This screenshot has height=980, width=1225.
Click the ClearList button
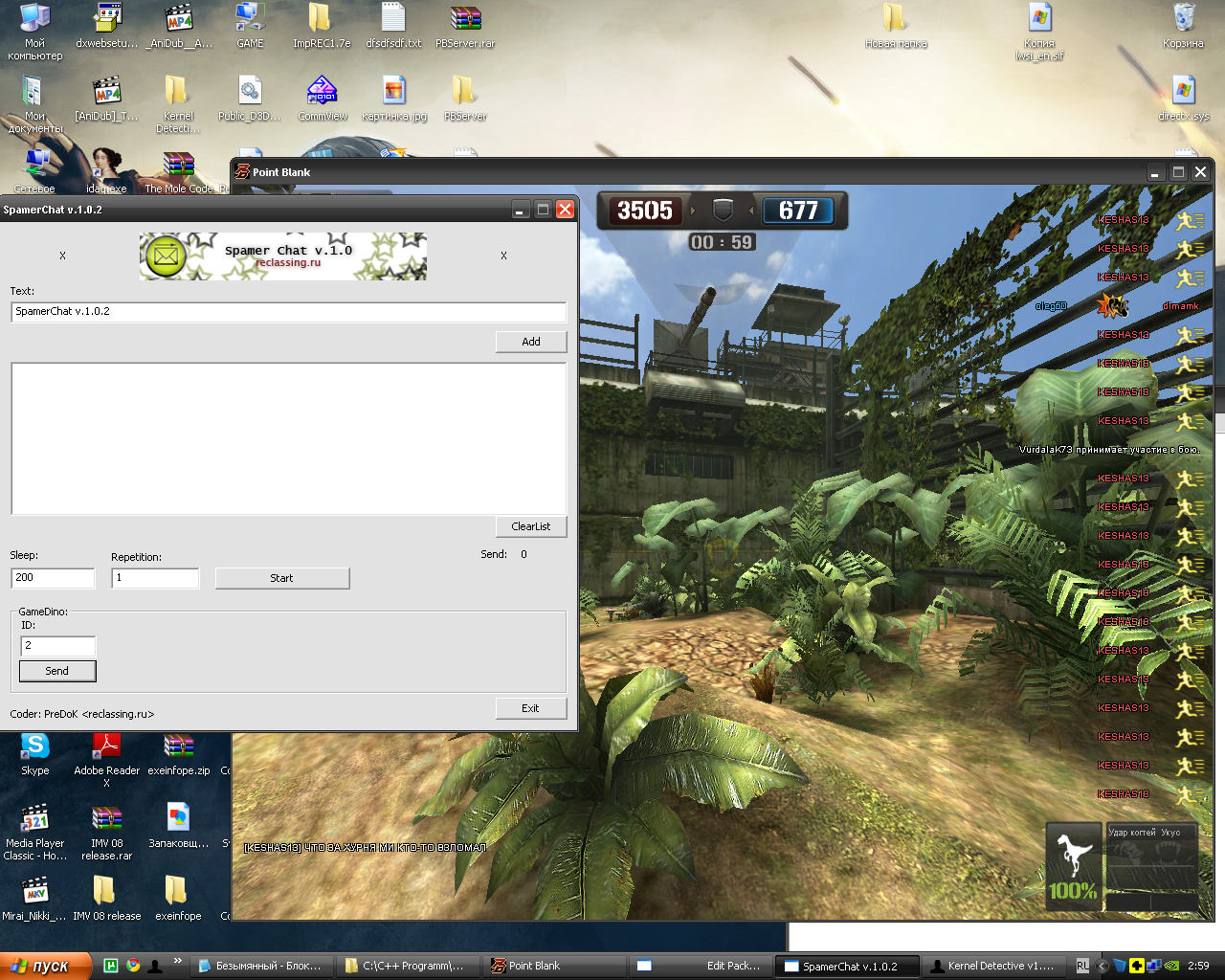(531, 526)
